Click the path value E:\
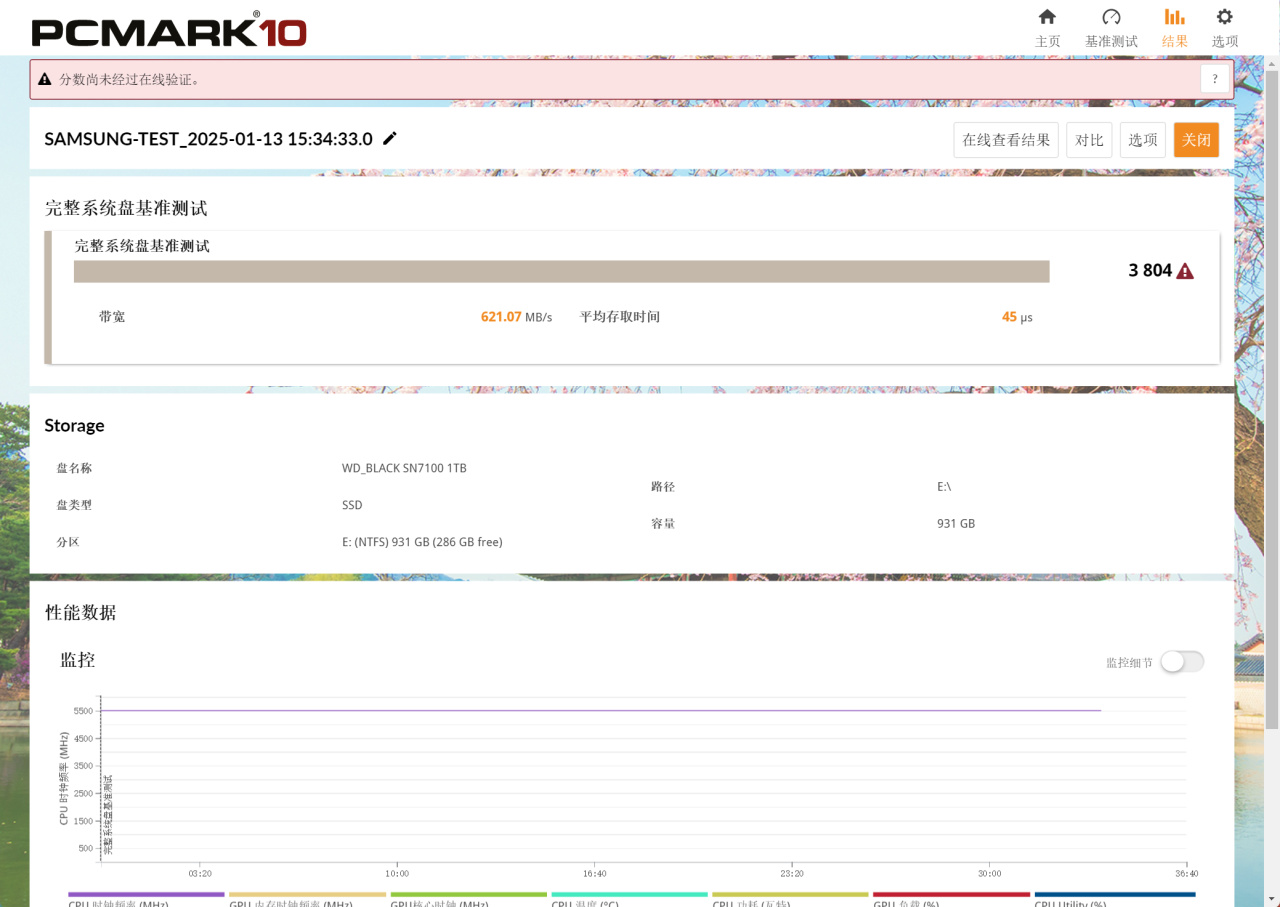 coord(944,487)
